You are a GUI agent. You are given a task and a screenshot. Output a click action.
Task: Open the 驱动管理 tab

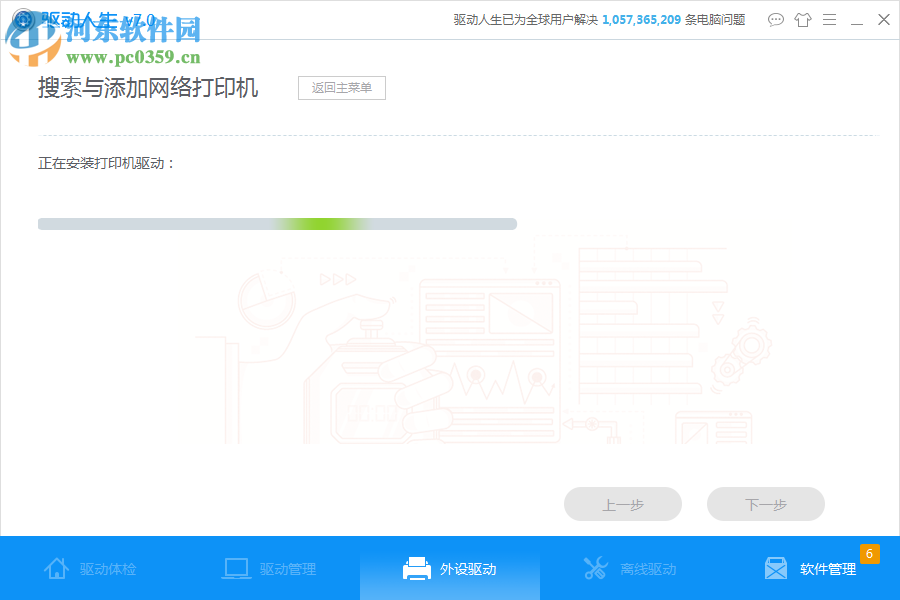[270, 568]
